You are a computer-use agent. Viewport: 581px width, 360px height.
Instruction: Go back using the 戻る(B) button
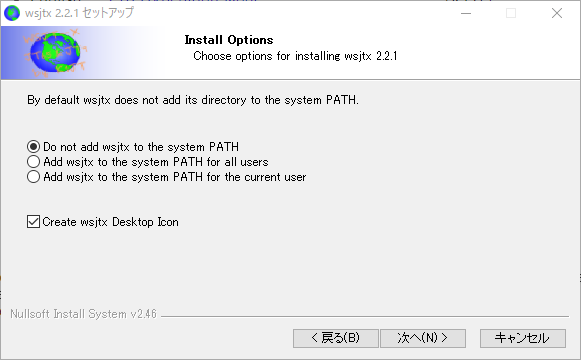point(336,338)
